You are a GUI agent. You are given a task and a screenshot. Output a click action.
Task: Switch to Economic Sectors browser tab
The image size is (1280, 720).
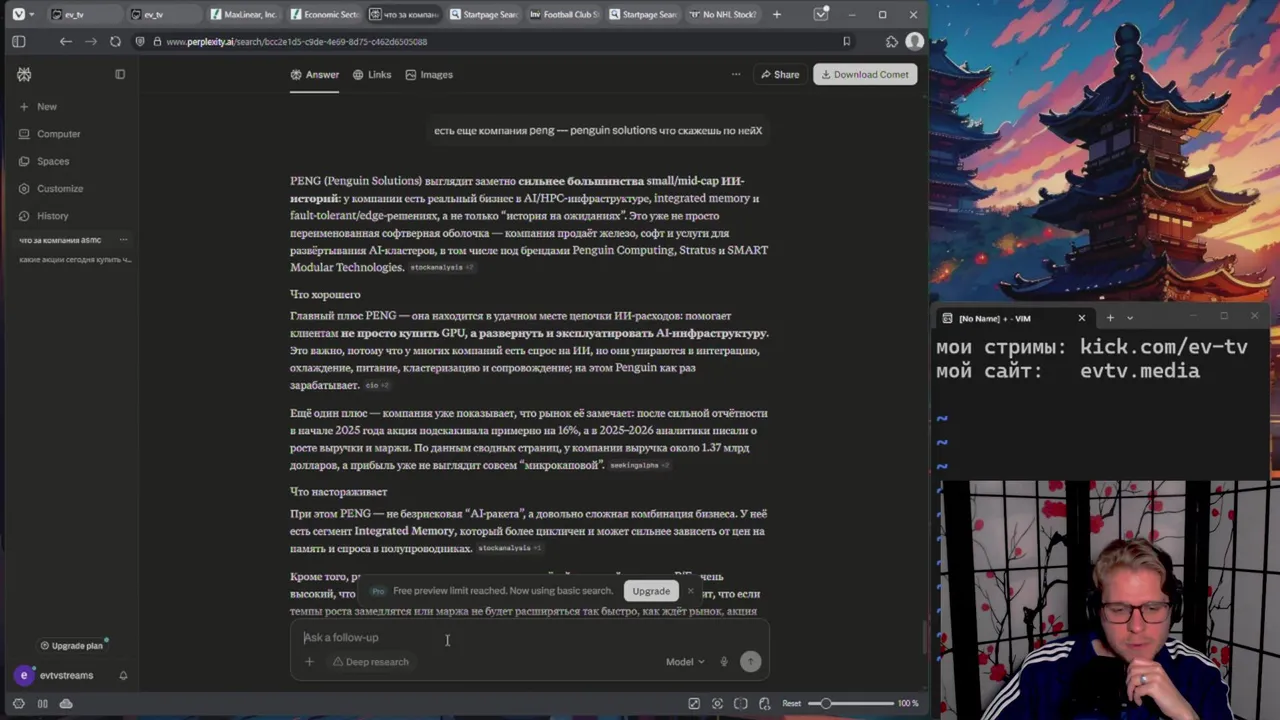[322, 14]
